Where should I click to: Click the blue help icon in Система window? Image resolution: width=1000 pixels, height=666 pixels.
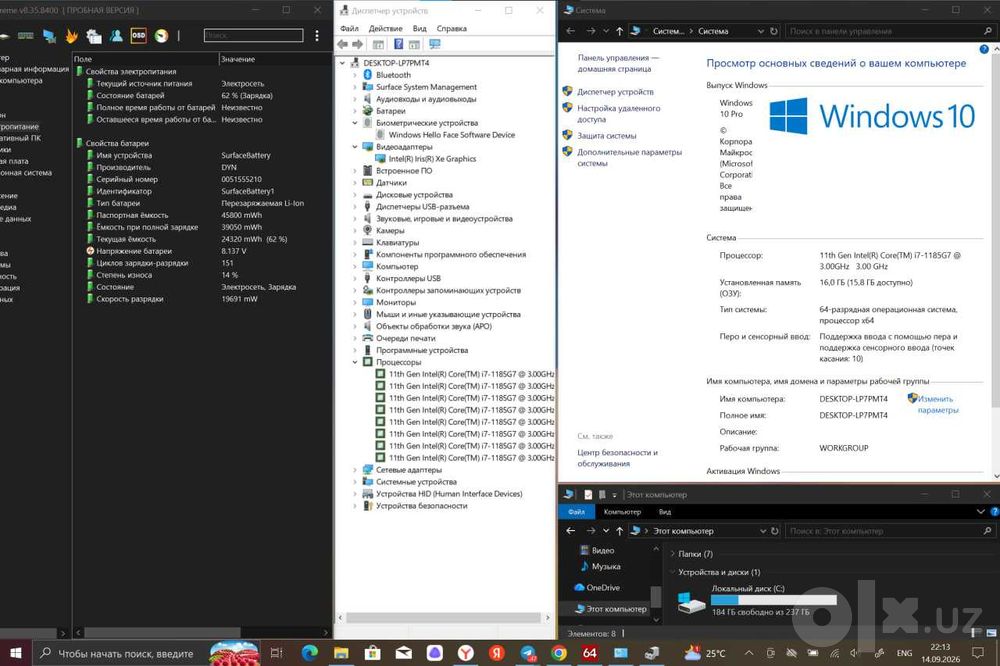pos(983,49)
